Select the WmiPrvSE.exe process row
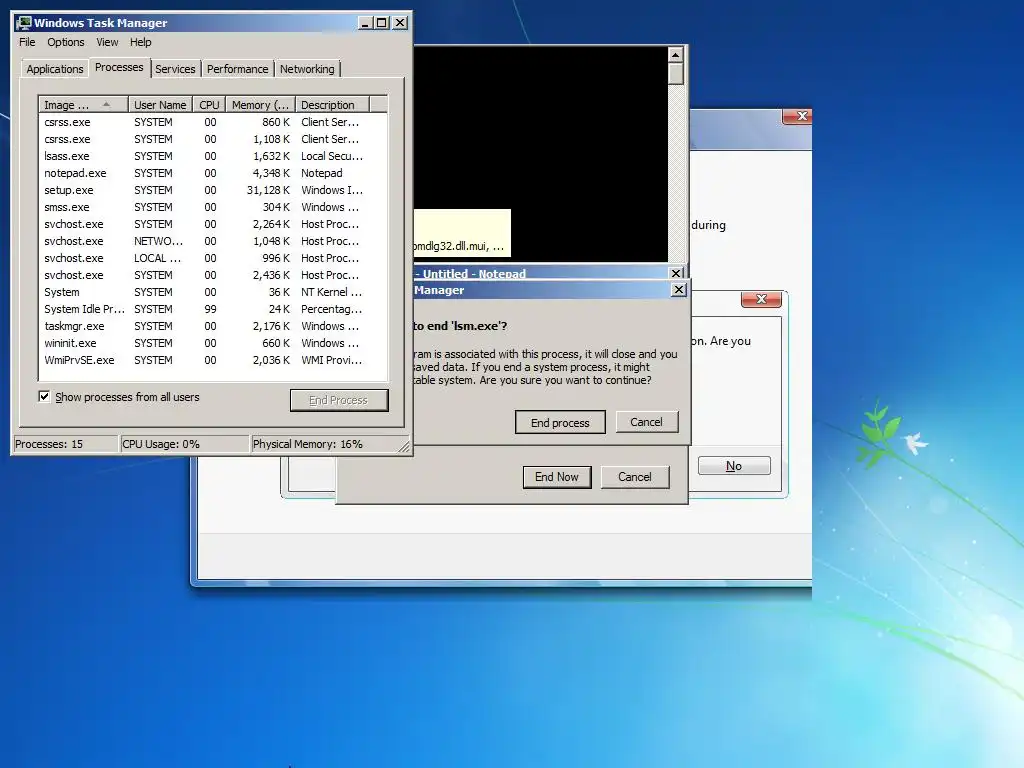The height and width of the screenshot is (768, 1024). click(213, 360)
